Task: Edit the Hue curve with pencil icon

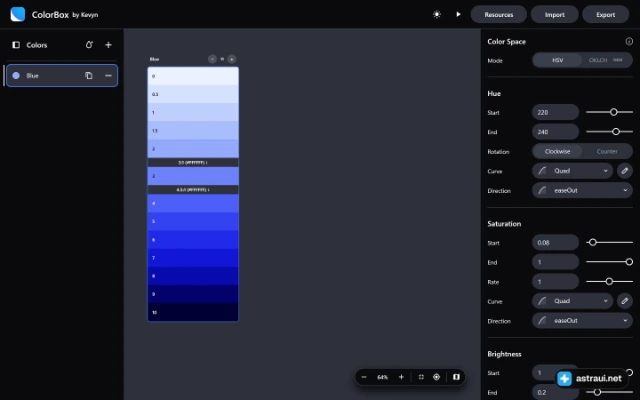Action: tap(624, 171)
